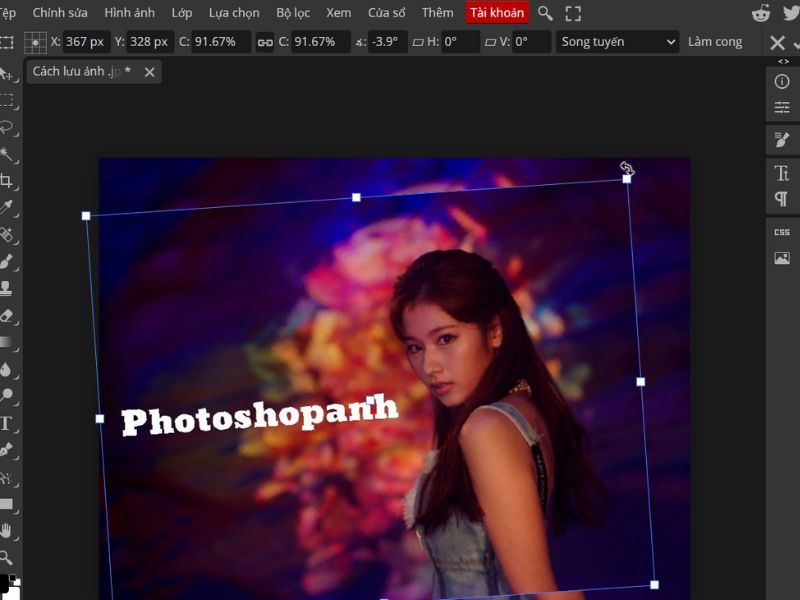Focus the X position field
The width and height of the screenshot is (800, 600).
click(87, 42)
